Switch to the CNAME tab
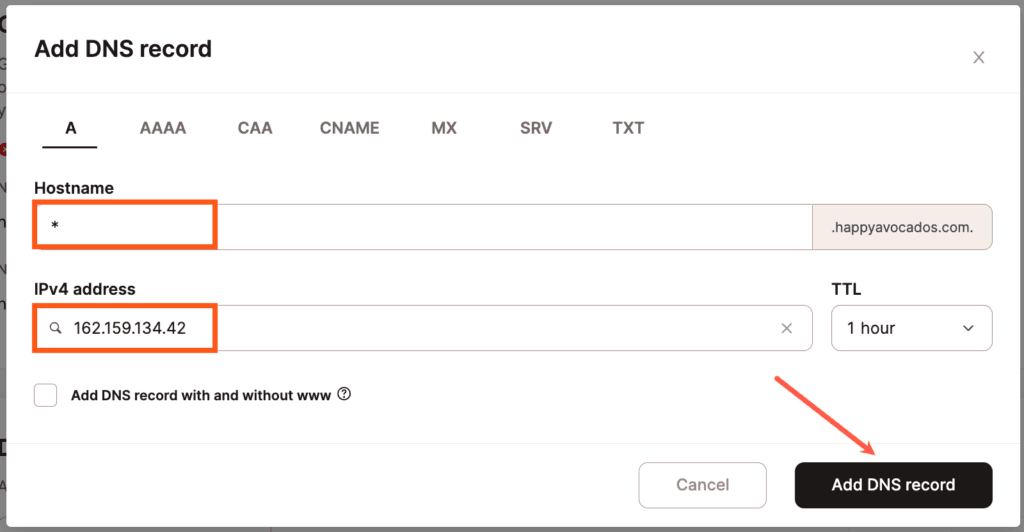Image resolution: width=1024 pixels, height=532 pixels. [349, 128]
